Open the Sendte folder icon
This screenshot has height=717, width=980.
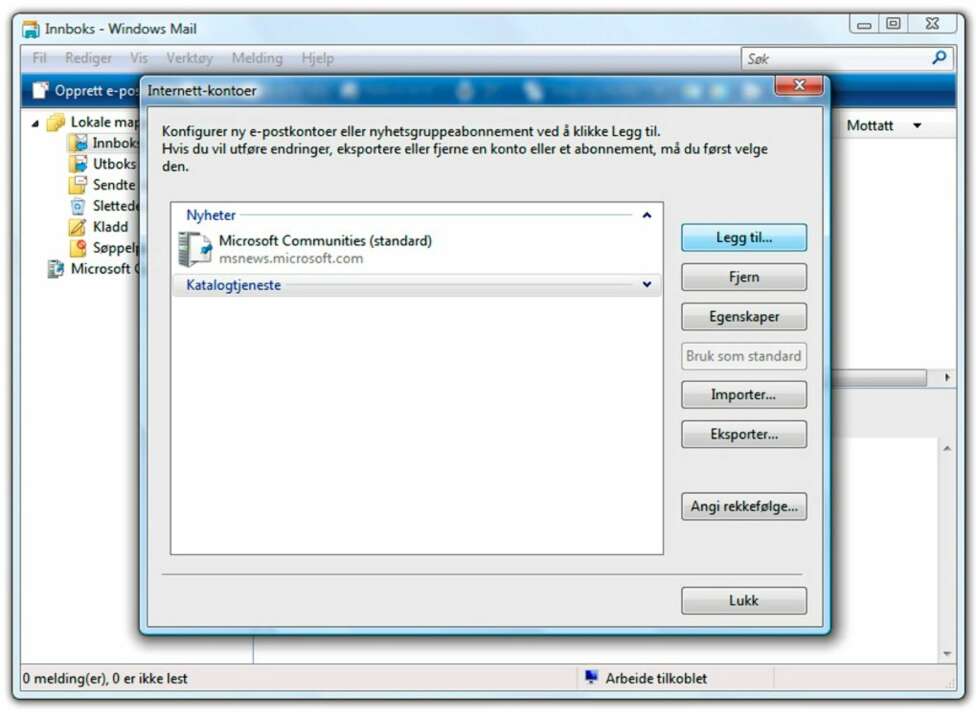tap(78, 184)
